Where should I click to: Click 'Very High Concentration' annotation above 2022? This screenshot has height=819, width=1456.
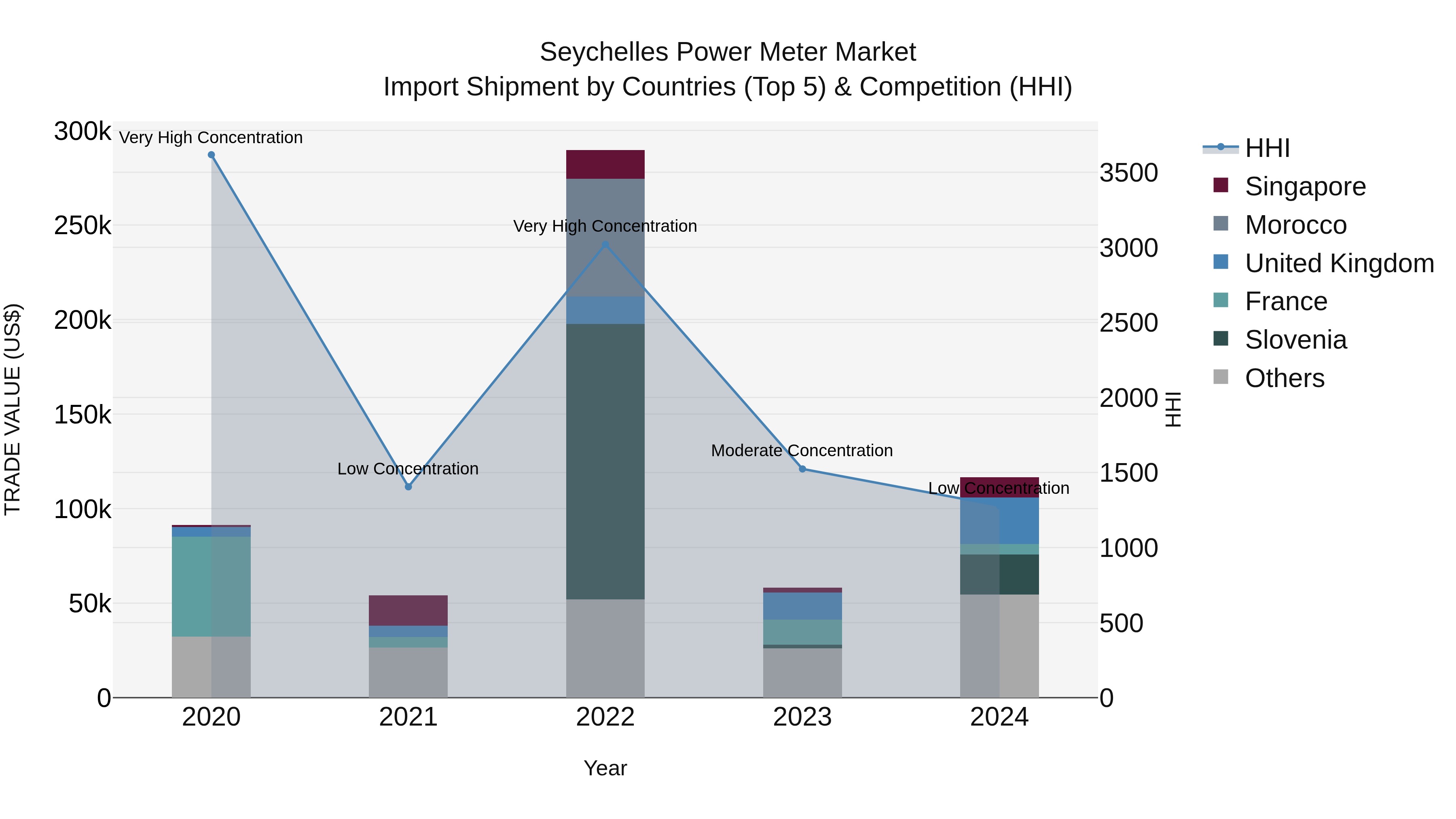coord(605,226)
